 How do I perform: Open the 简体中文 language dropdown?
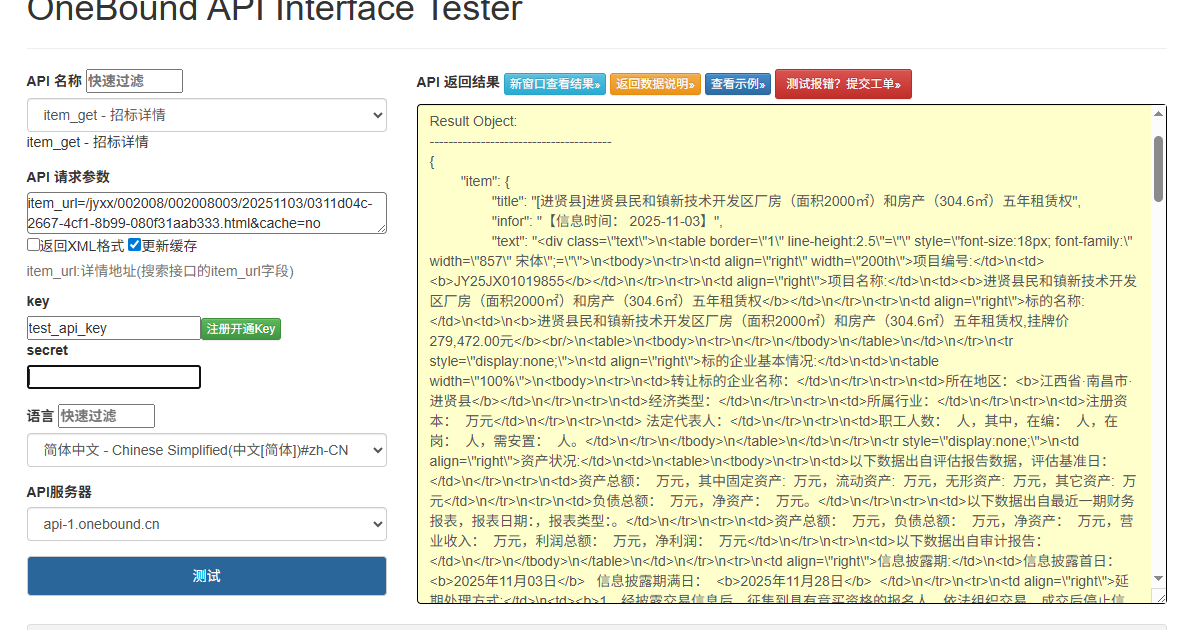pyautogui.click(x=207, y=450)
